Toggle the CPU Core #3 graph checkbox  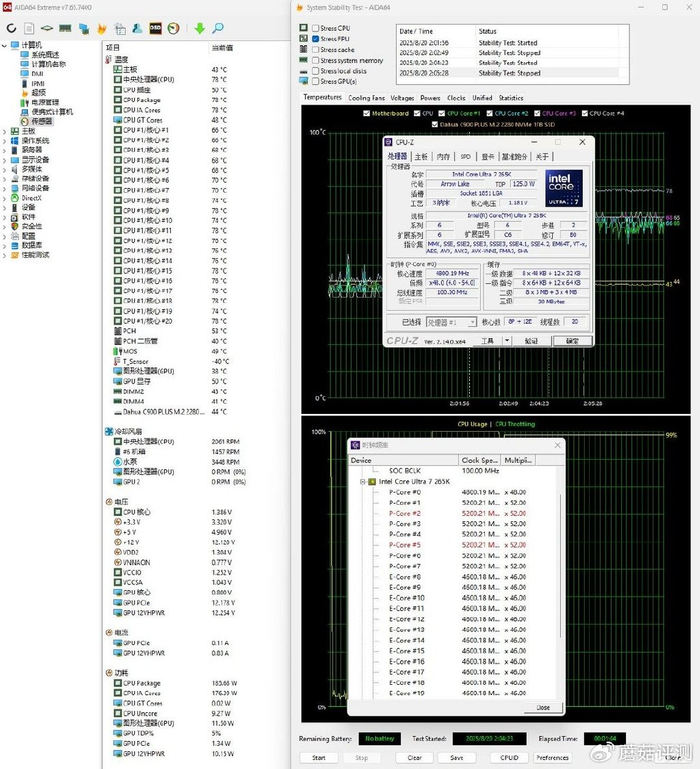537,113
